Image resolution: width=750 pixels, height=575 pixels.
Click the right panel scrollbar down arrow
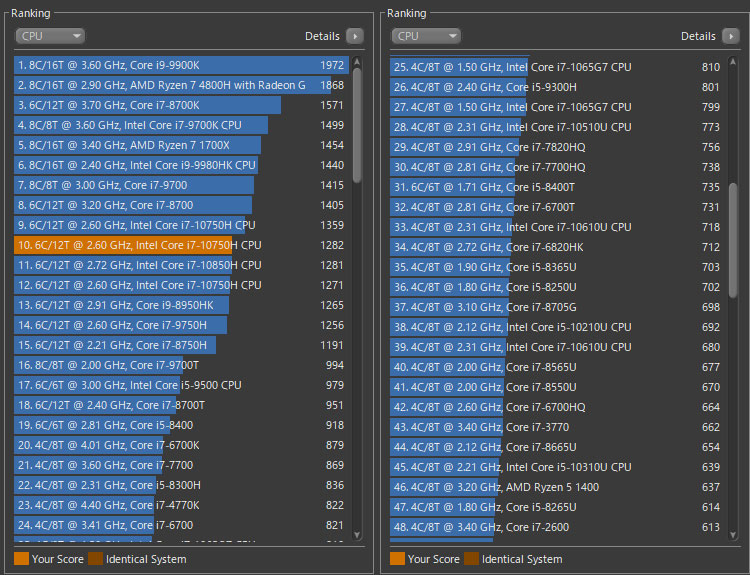coord(733,535)
